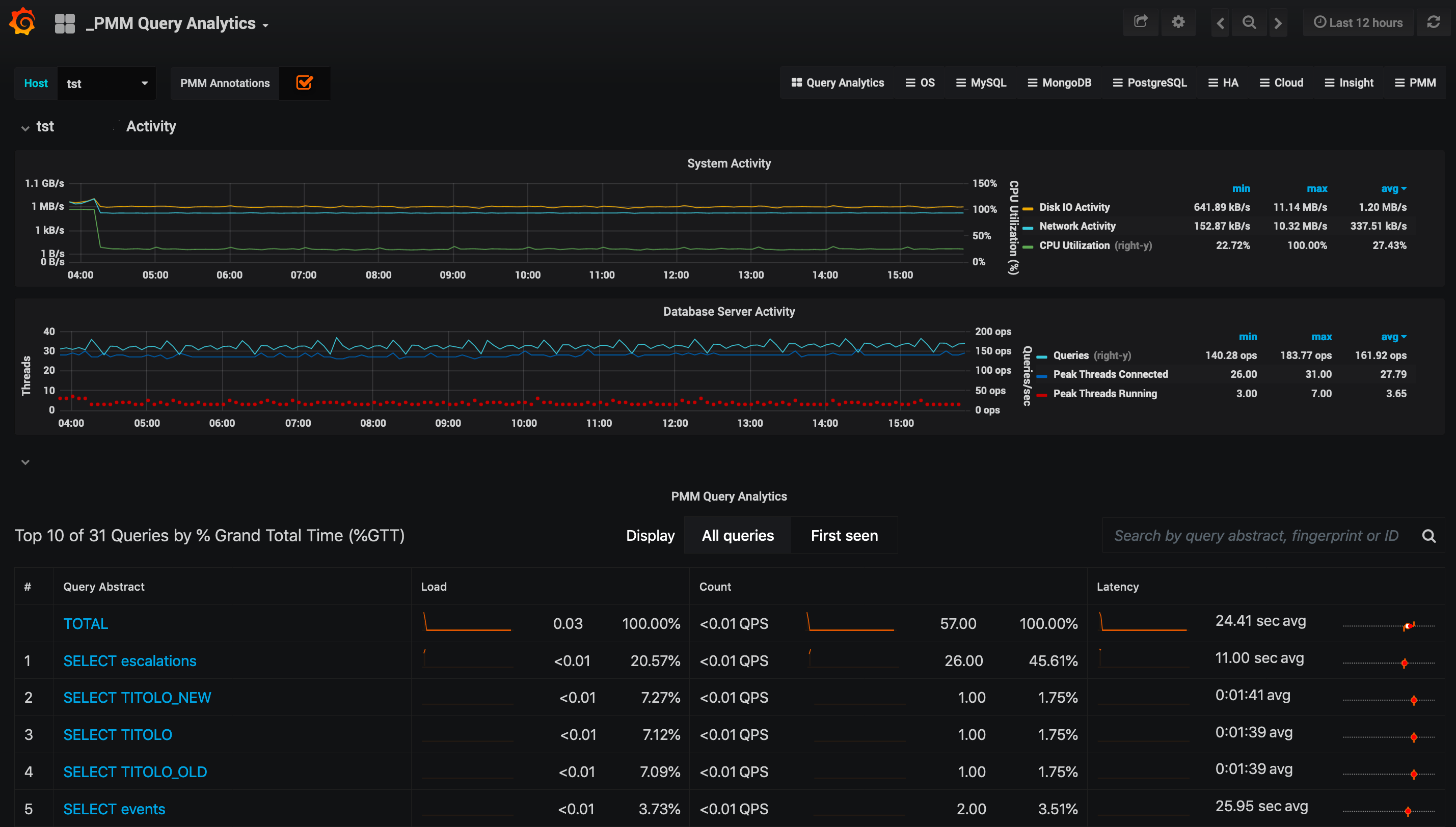Open the Cloud menu

click(1282, 83)
